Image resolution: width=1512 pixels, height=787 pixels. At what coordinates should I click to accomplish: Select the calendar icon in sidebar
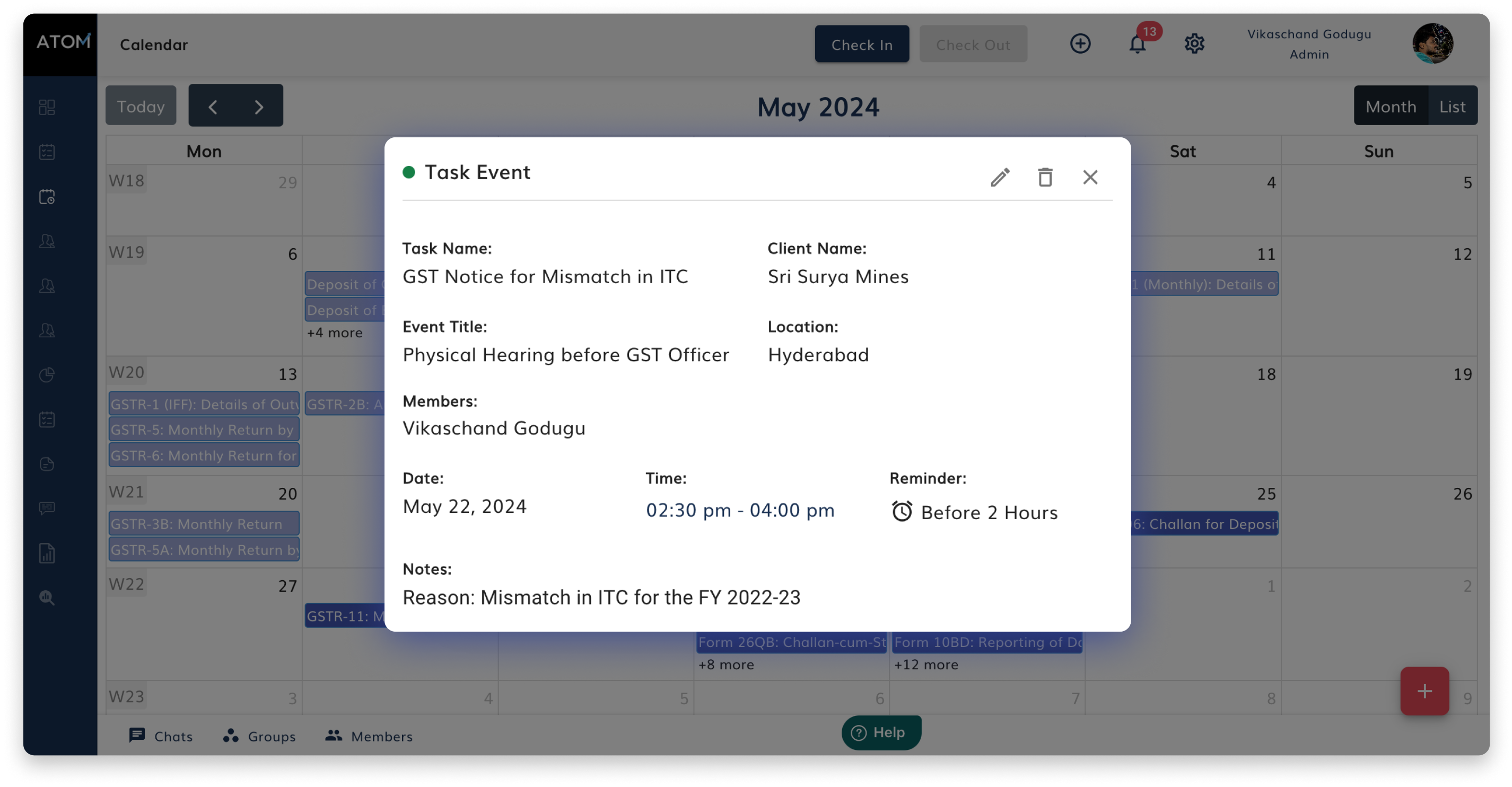click(47, 197)
